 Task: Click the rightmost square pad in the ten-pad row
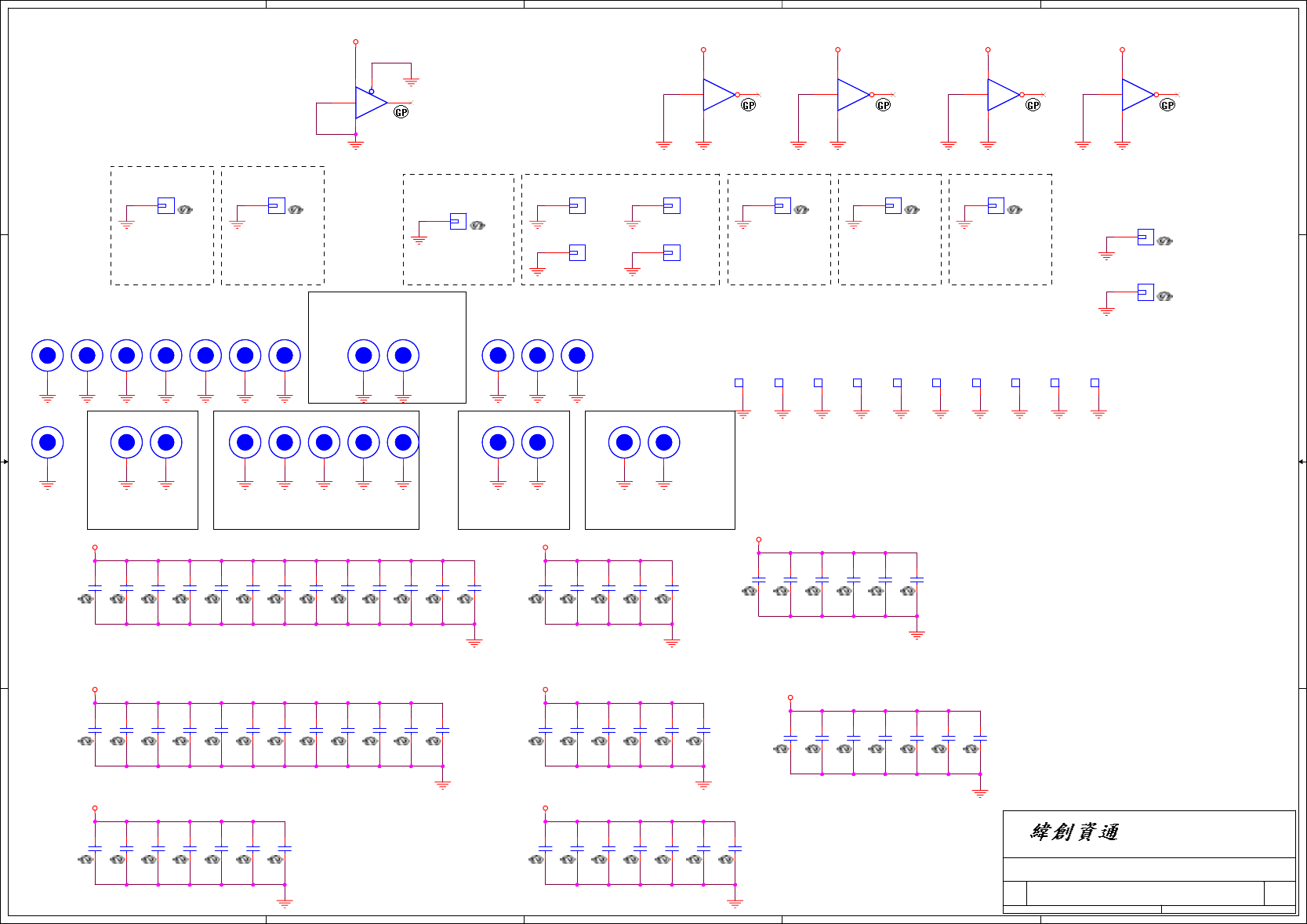(x=1095, y=382)
